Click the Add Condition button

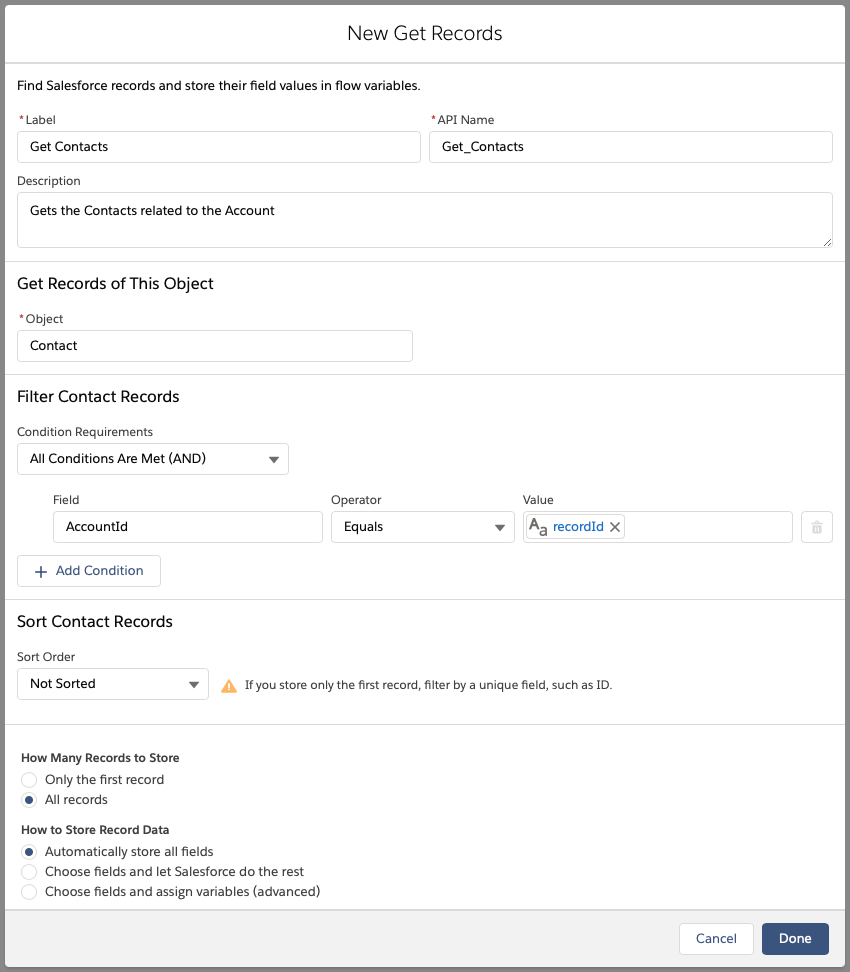tap(89, 571)
